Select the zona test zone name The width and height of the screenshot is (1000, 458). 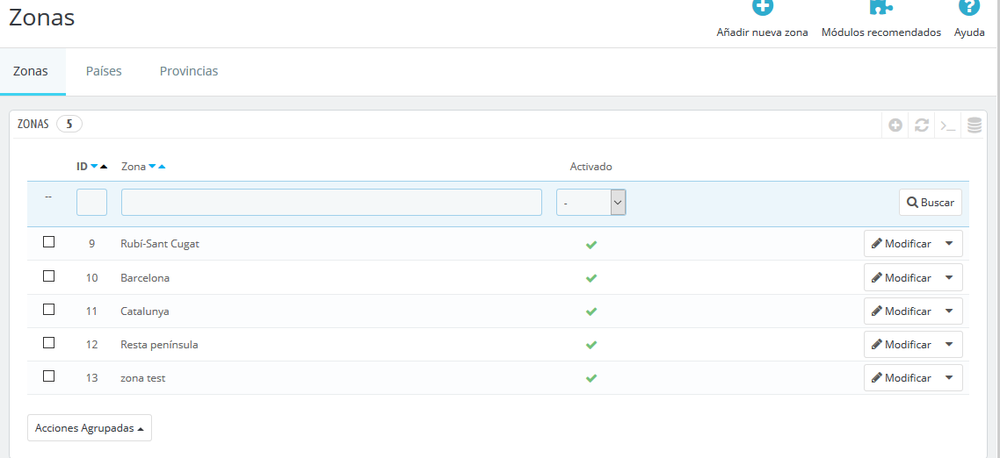point(143,378)
